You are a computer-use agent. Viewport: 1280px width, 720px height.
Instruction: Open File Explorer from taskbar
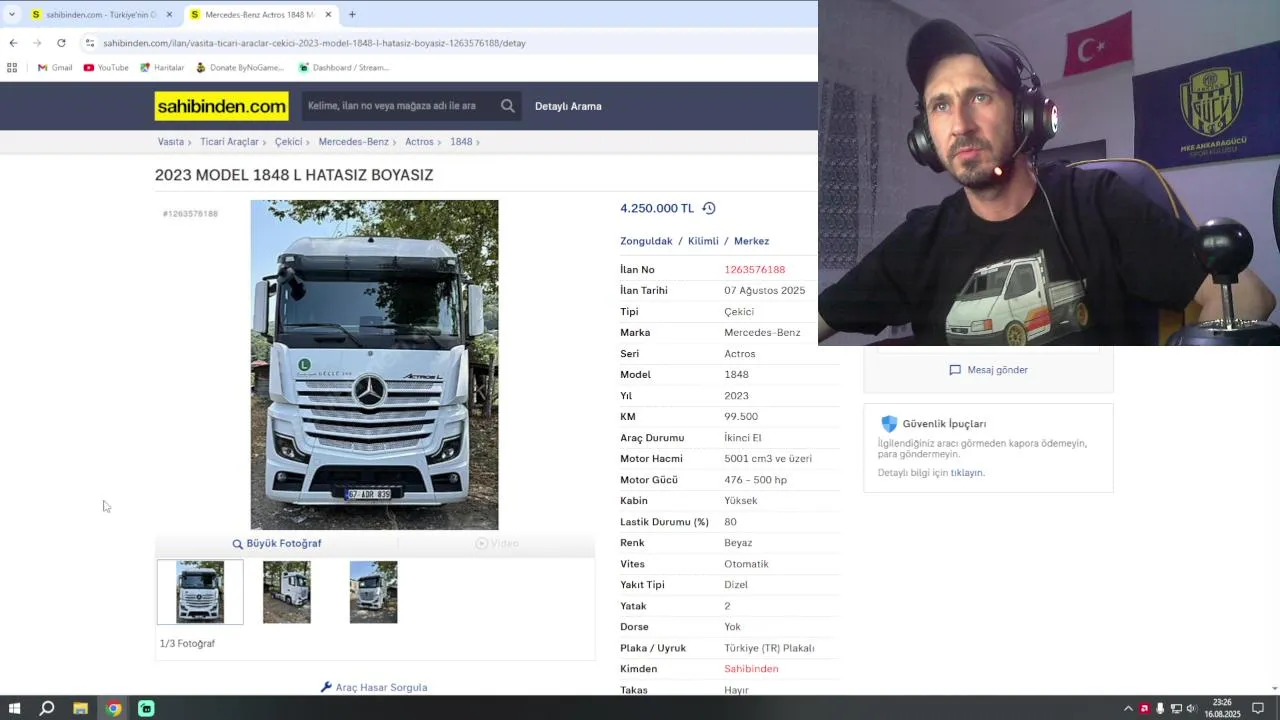coord(80,708)
